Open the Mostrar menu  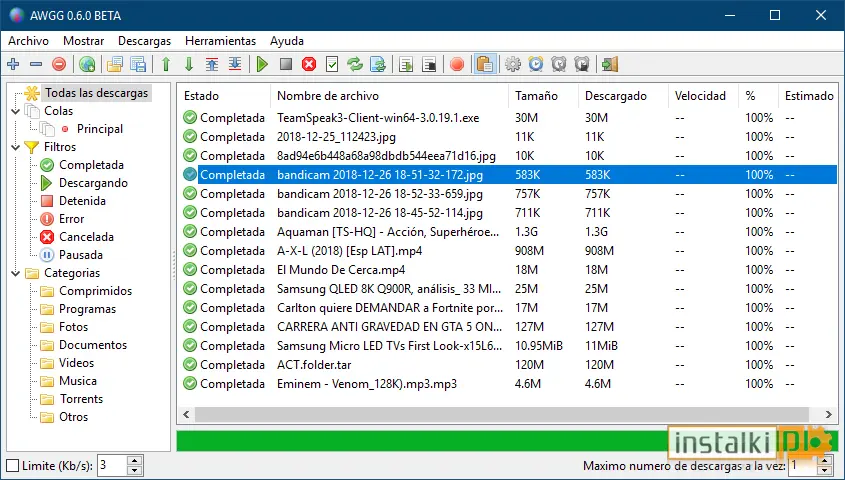(84, 41)
